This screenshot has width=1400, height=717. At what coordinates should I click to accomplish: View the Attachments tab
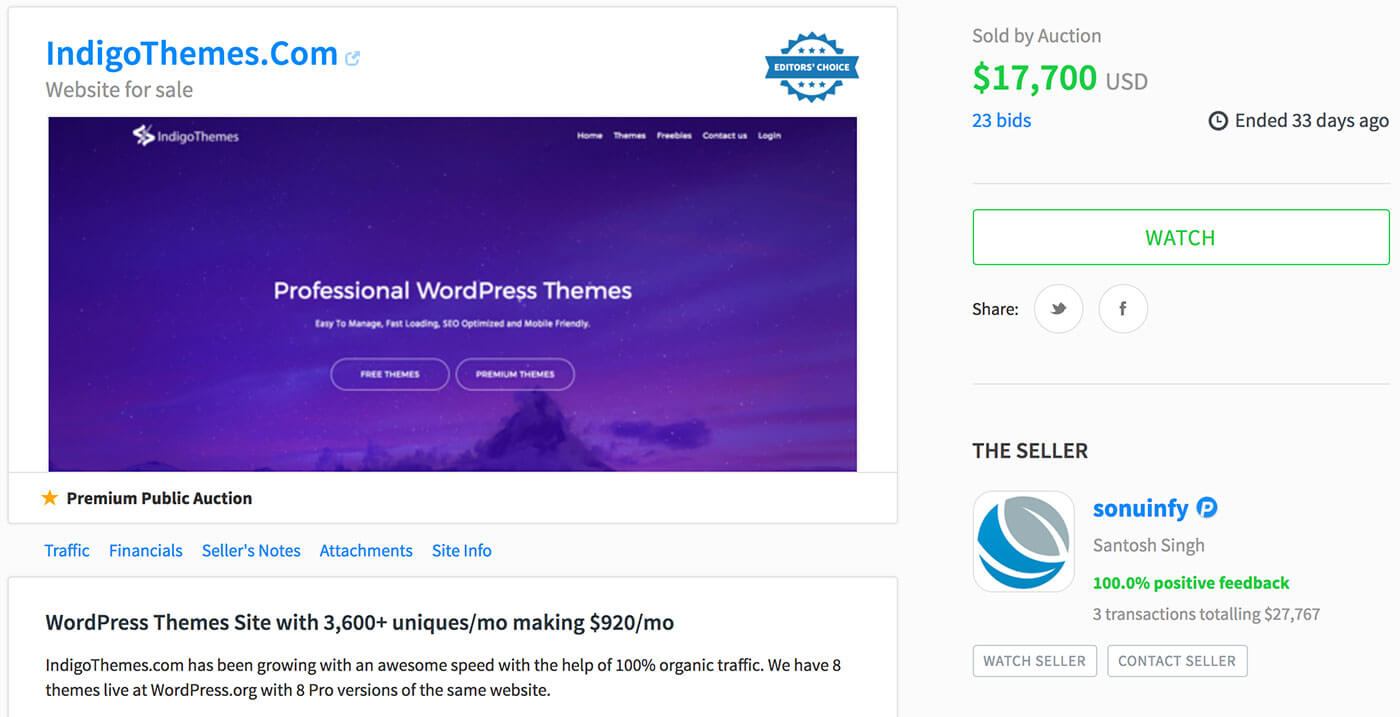tap(366, 551)
